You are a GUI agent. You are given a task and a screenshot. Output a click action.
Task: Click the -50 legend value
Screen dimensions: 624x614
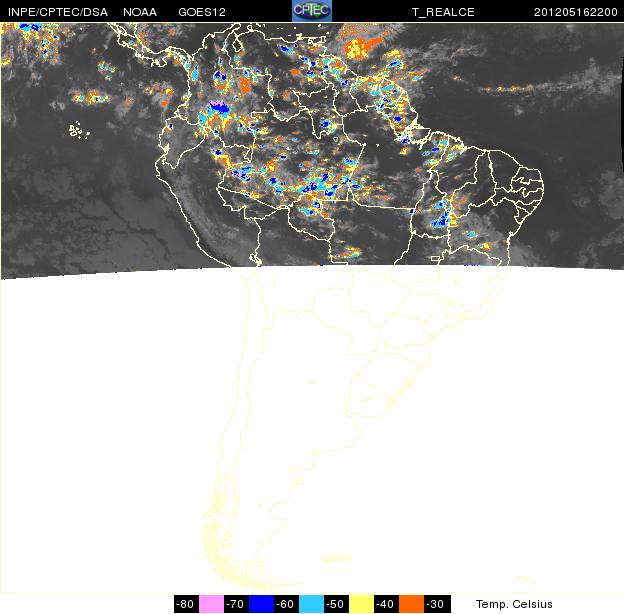(336, 604)
